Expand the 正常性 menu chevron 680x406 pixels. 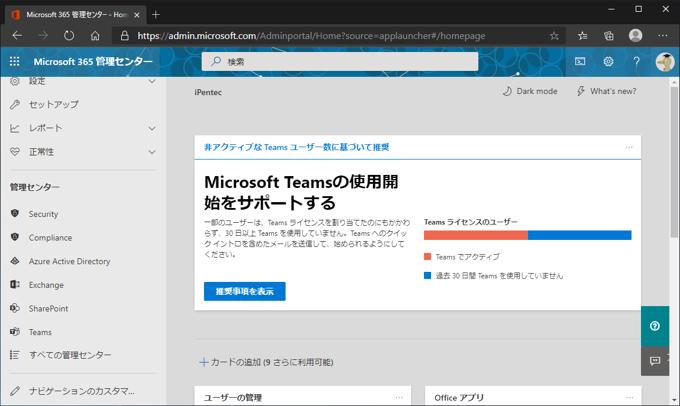coord(152,152)
